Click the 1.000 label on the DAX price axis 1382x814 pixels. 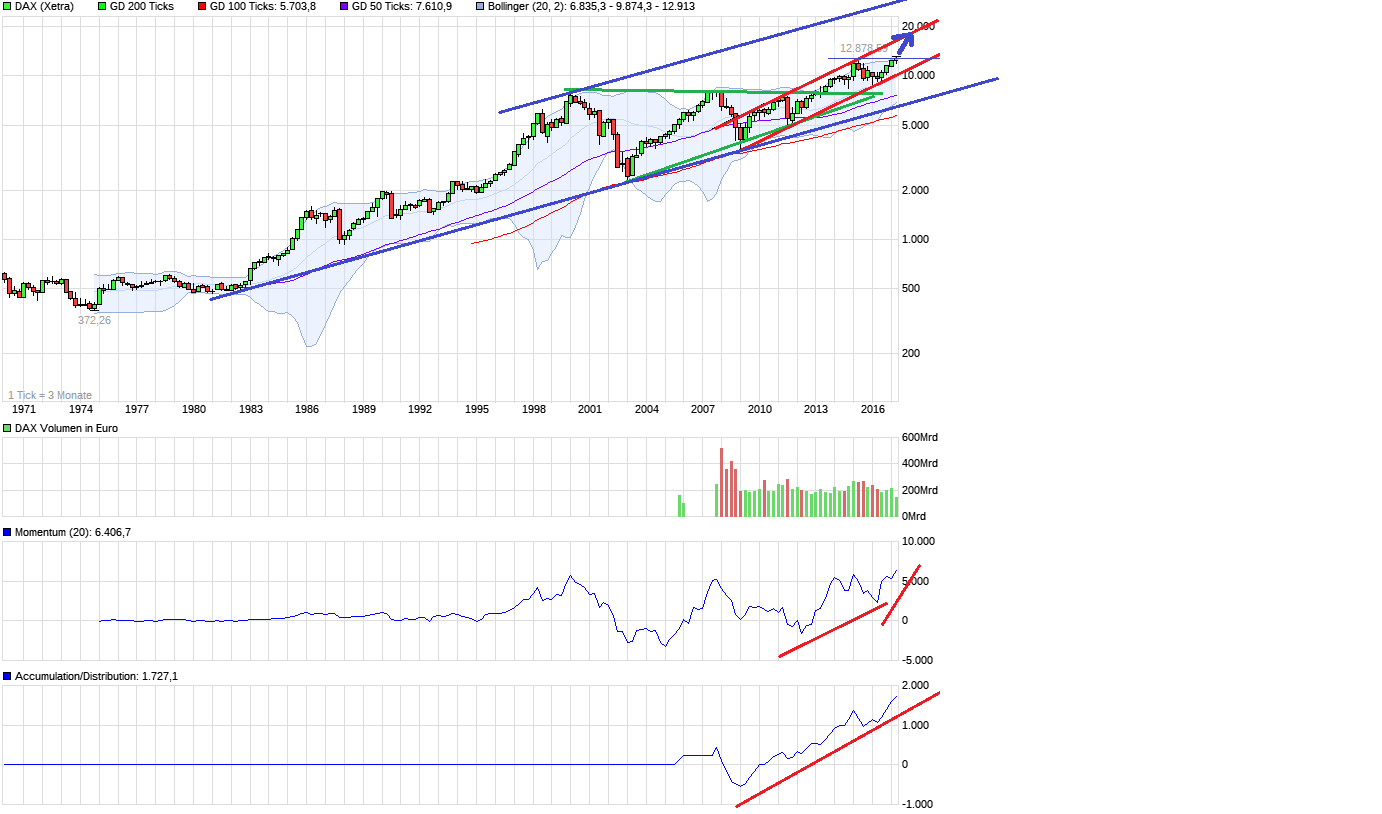coord(915,239)
